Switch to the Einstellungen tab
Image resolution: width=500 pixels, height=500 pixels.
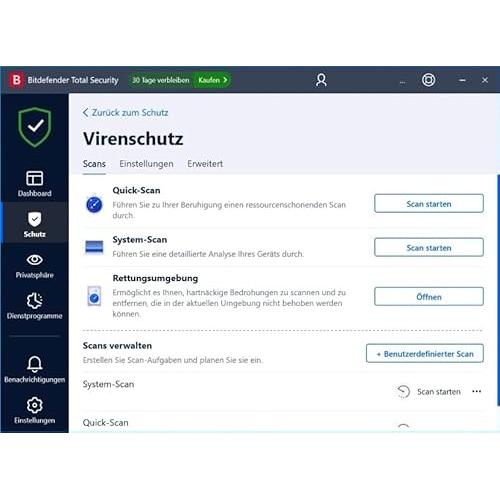coord(146,164)
